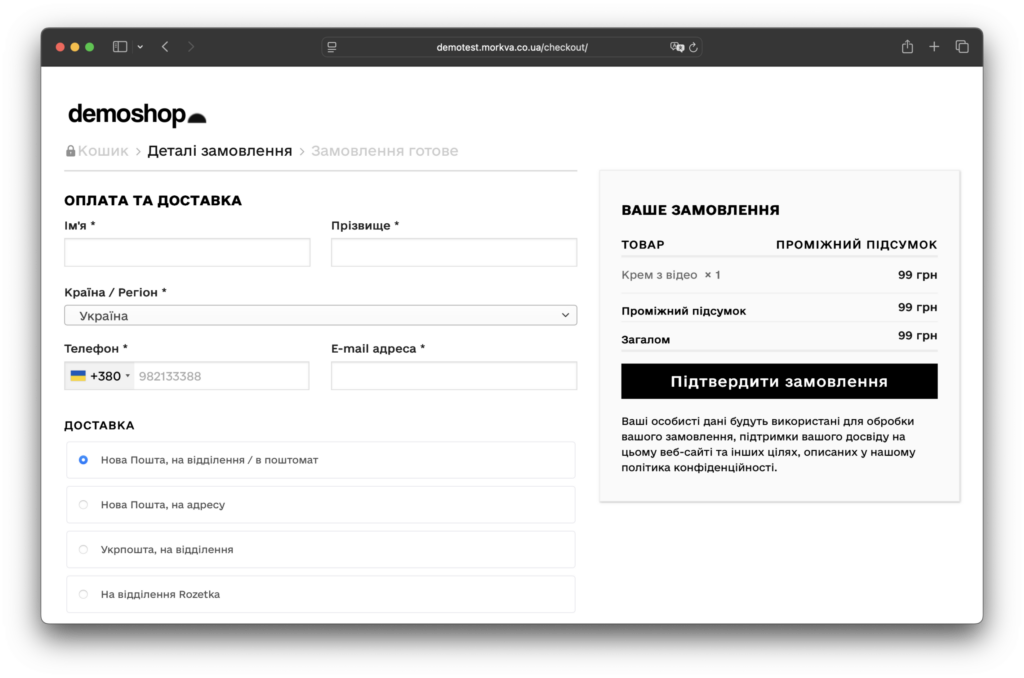Click the E-mail адреса input field
1024x678 pixels.
coord(454,376)
